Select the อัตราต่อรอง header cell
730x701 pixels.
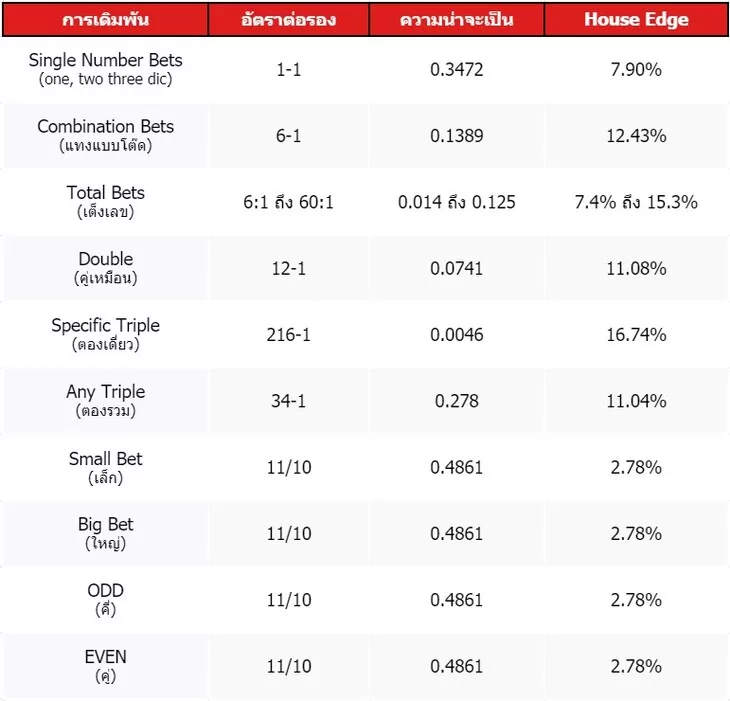tap(289, 20)
